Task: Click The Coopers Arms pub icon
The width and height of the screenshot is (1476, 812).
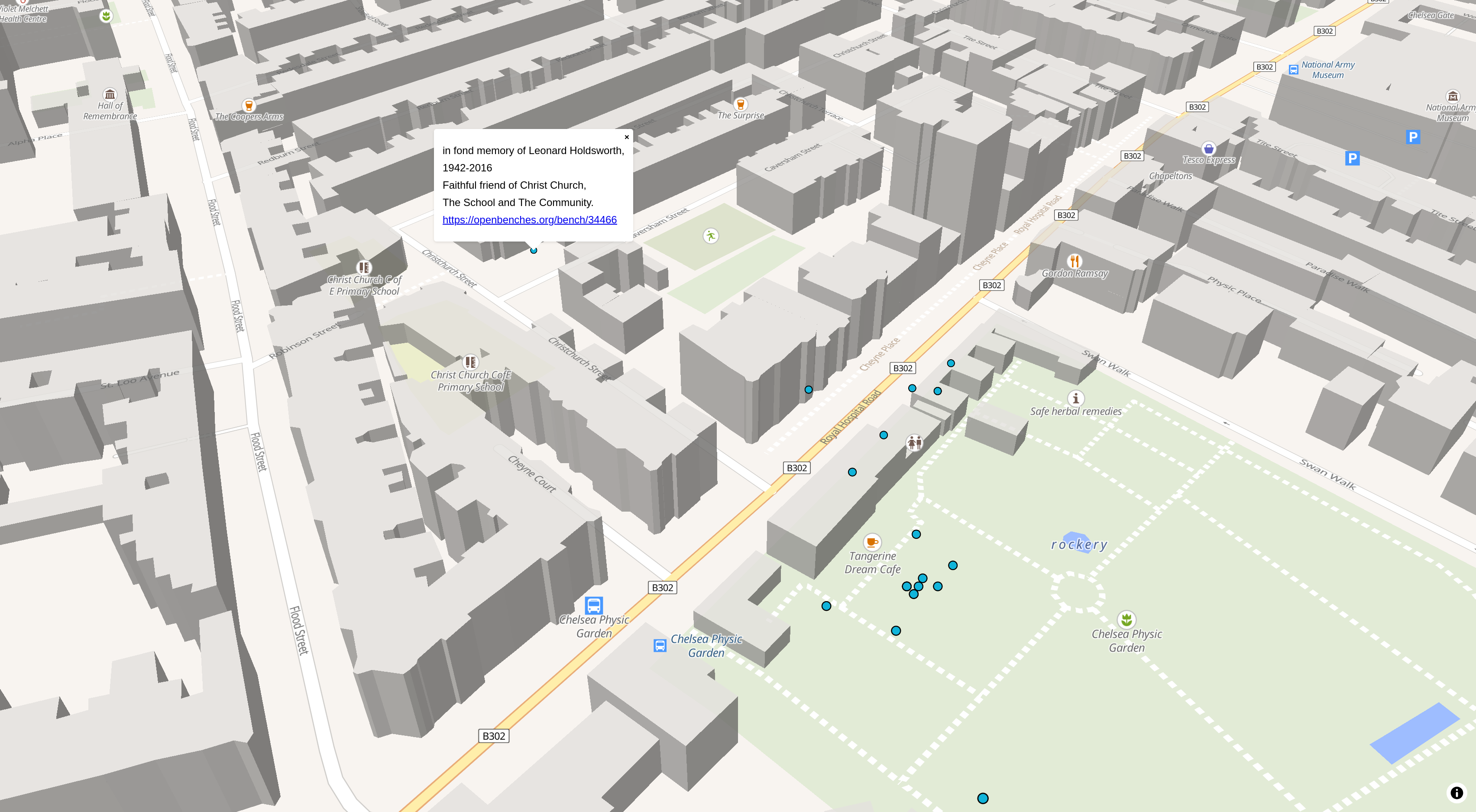Action: [x=249, y=105]
